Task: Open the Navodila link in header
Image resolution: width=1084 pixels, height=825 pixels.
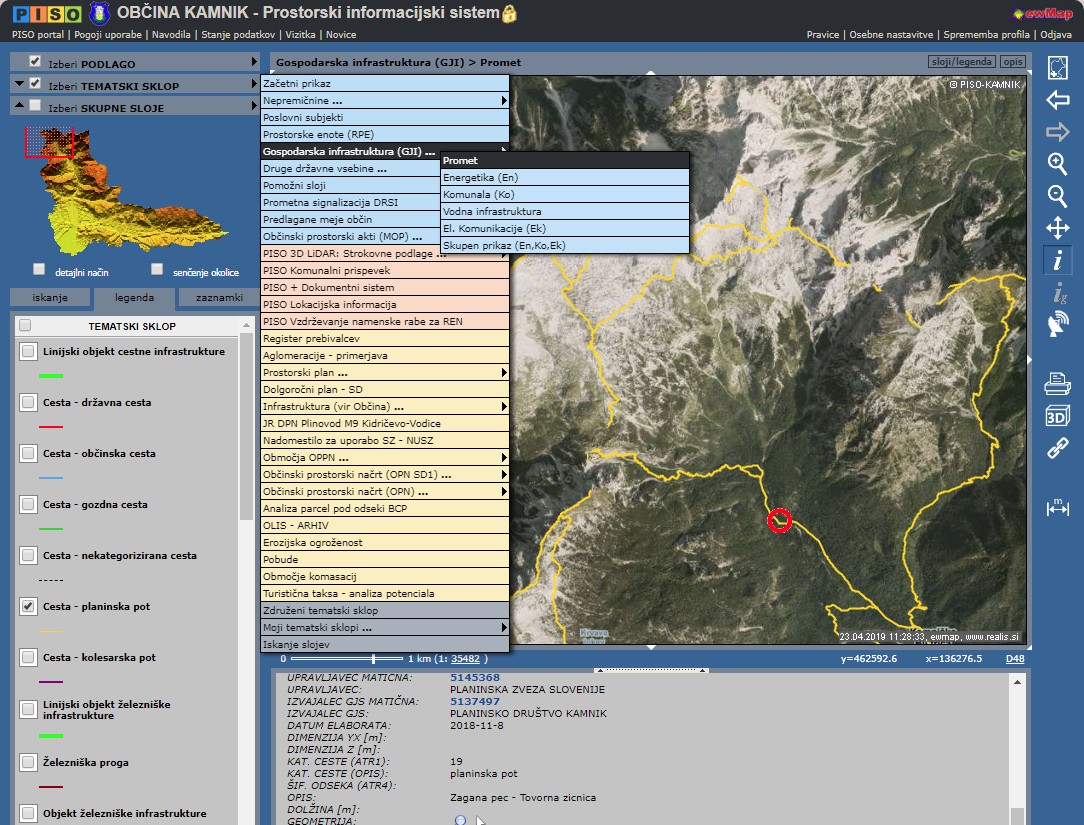Action: [x=171, y=35]
